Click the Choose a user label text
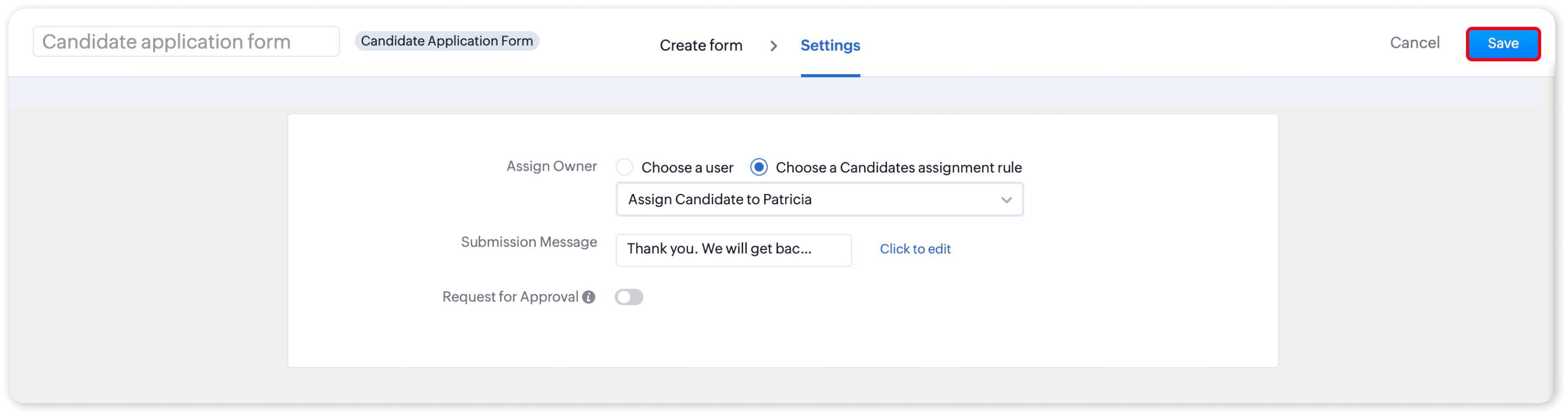 click(687, 168)
